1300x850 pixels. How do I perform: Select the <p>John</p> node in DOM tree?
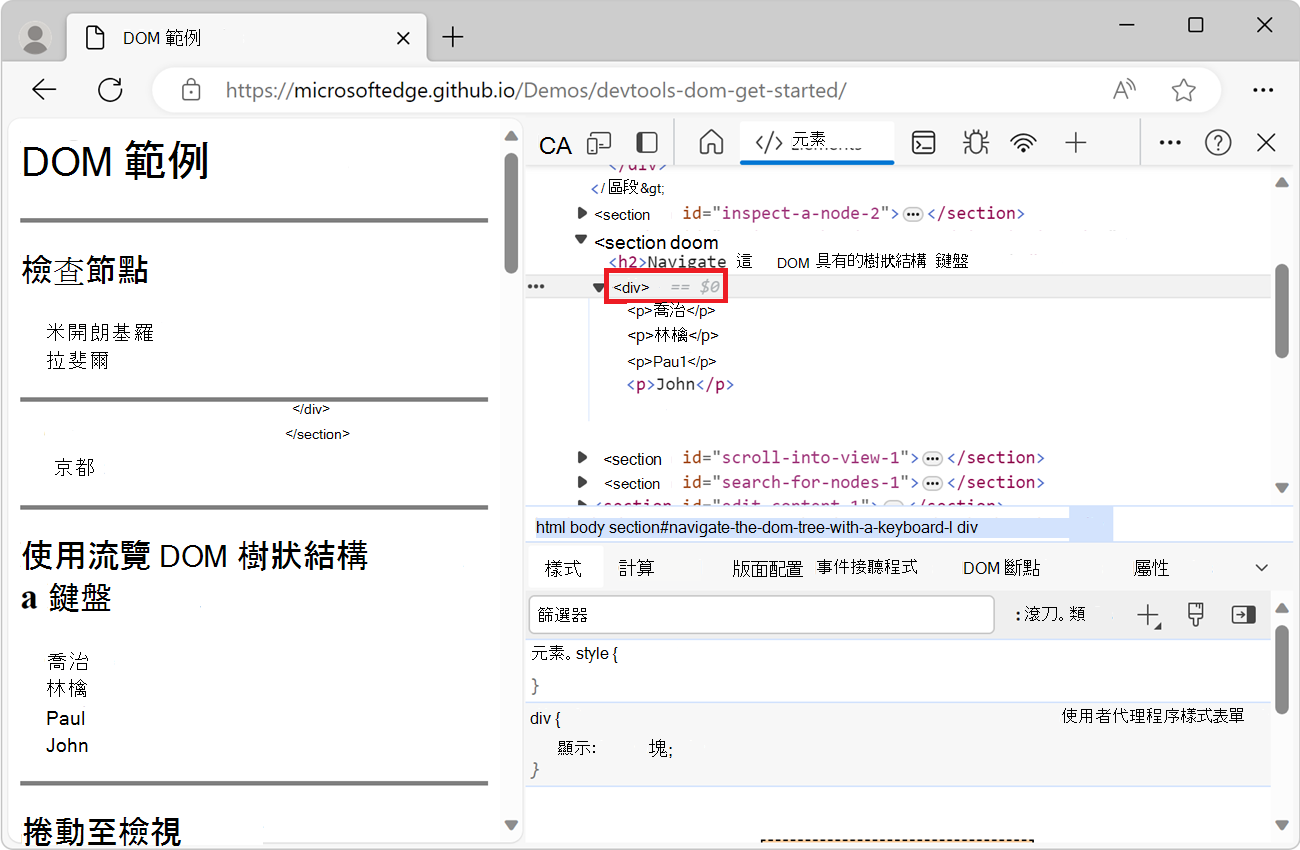coord(681,385)
